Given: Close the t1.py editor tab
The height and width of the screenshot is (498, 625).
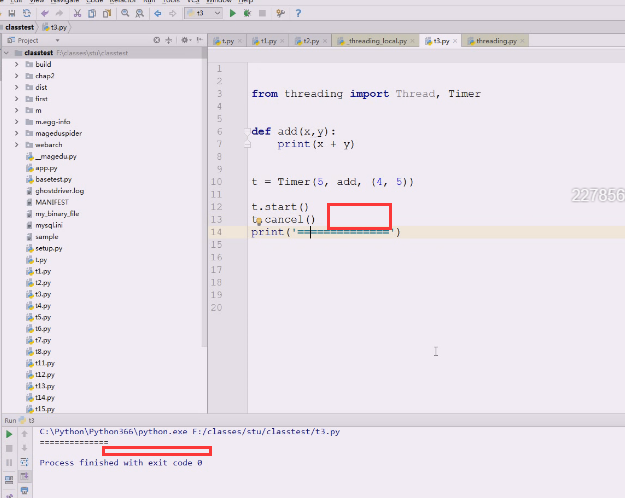Looking at the screenshot, I should [x=282, y=41].
